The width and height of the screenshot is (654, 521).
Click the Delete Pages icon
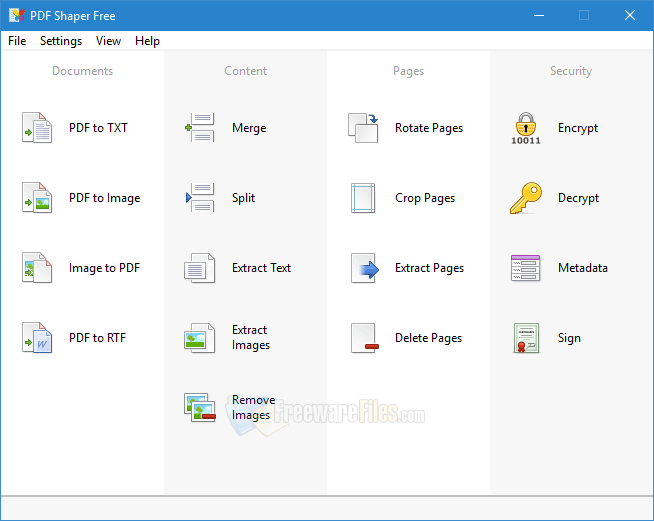coord(365,338)
